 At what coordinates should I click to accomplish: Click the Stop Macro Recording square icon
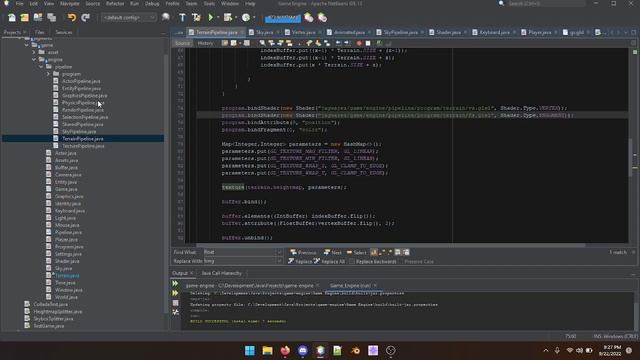pyautogui.click(x=368, y=43)
